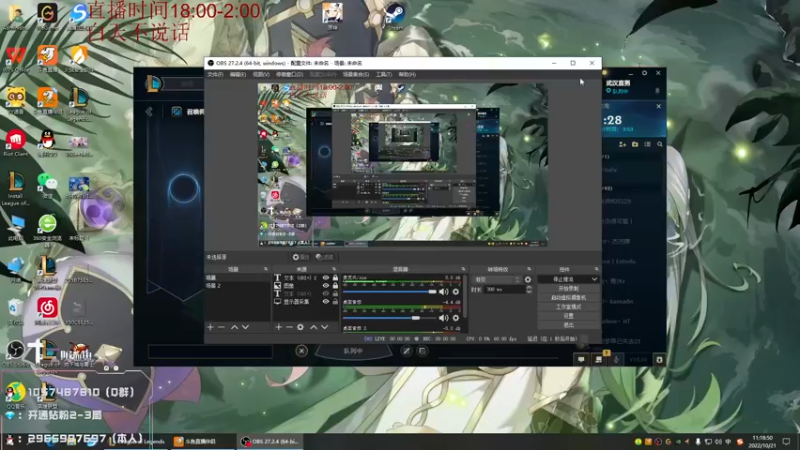800x450 pixels.
Task: Expand the 停止推流 dropdown arrow
Action: (594, 279)
